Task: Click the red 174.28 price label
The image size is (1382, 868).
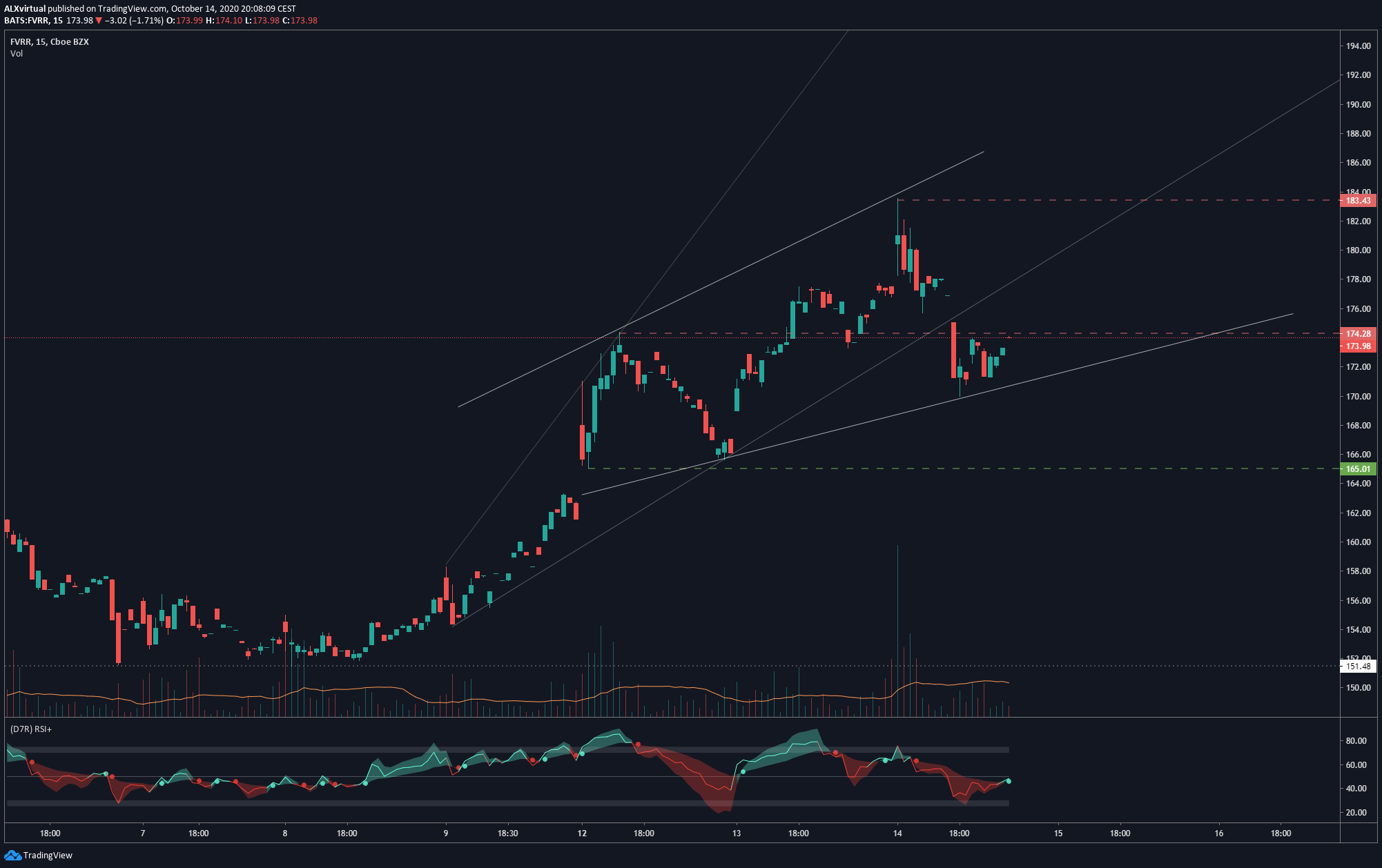Action: pos(1358,334)
